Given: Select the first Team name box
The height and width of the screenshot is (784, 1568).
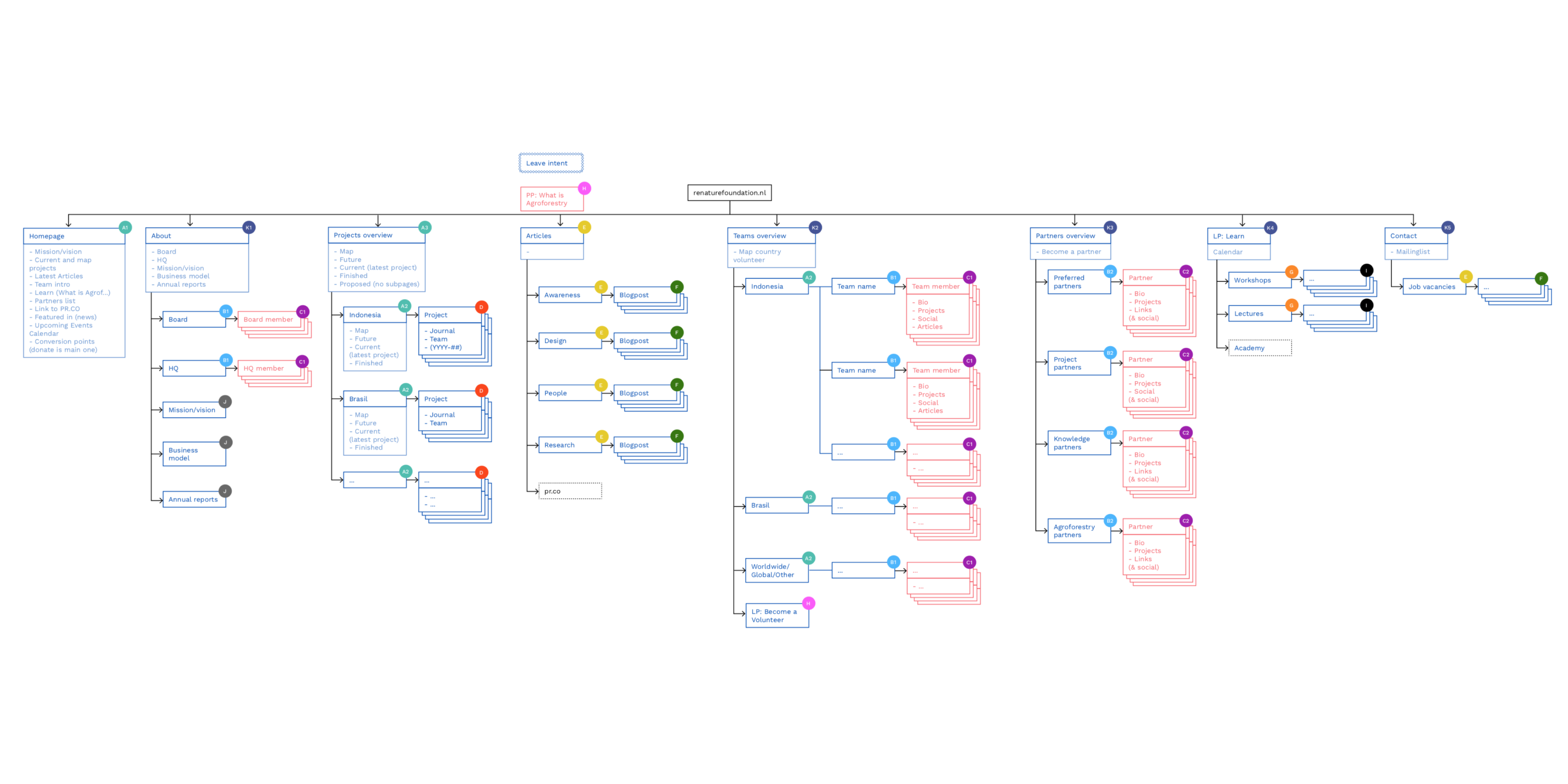Looking at the screenshot, I should (x=863, y=287).
